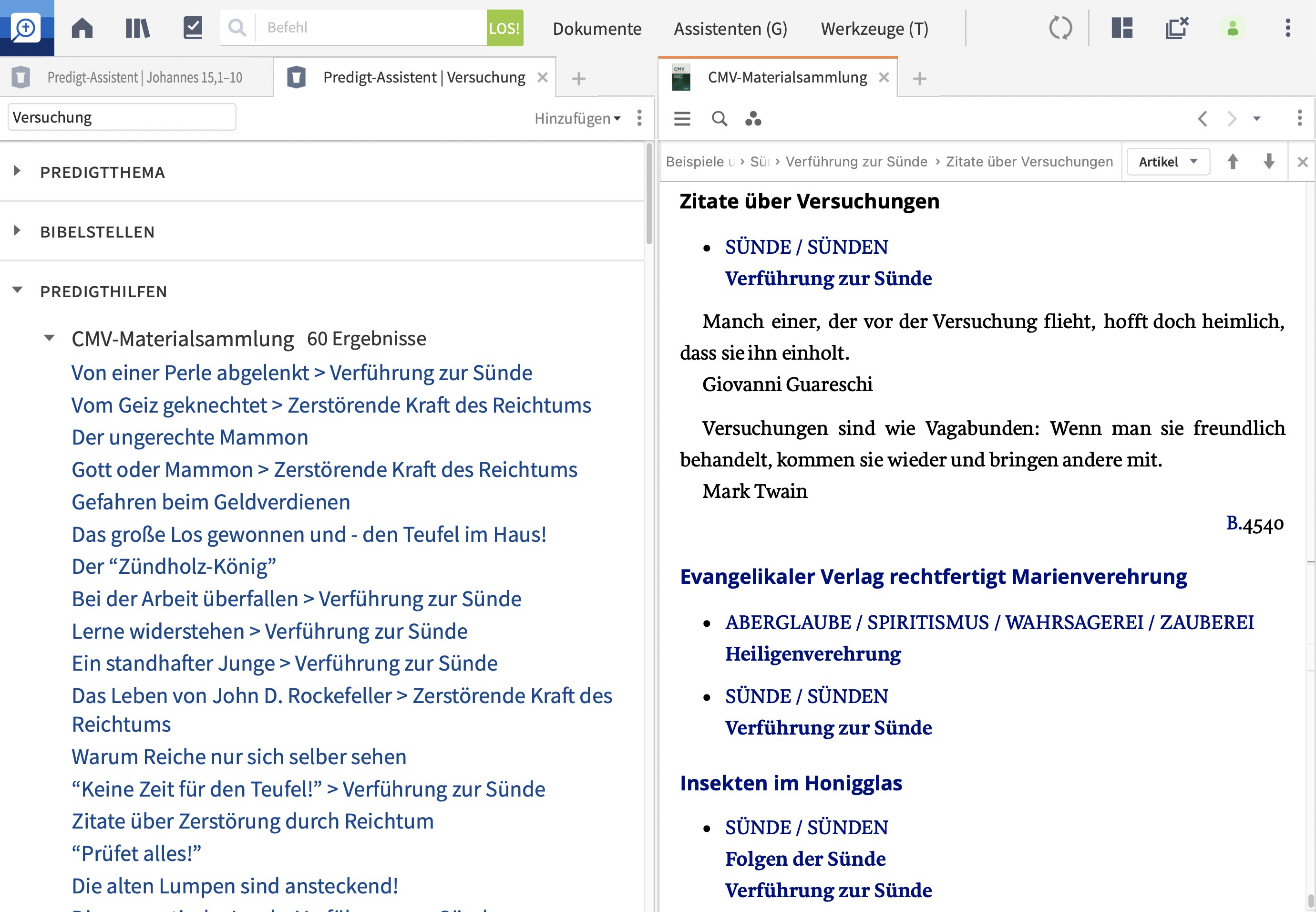Click the close all panels icon

tap(1177, 28)
